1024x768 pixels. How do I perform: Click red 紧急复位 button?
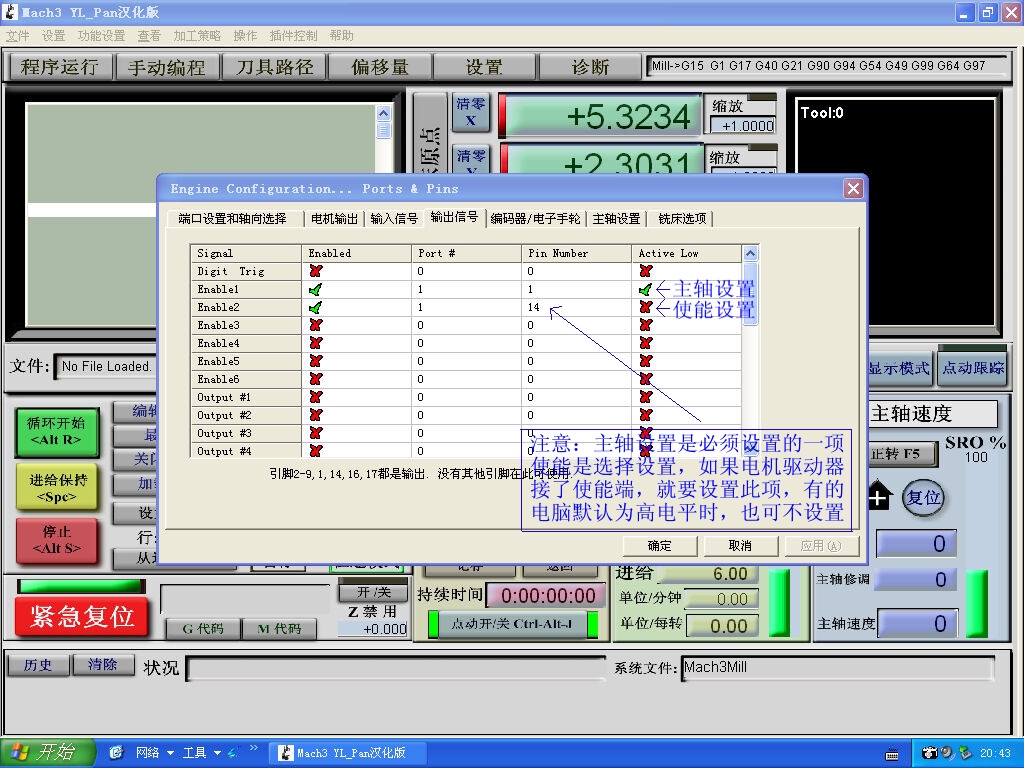point(82,616)
